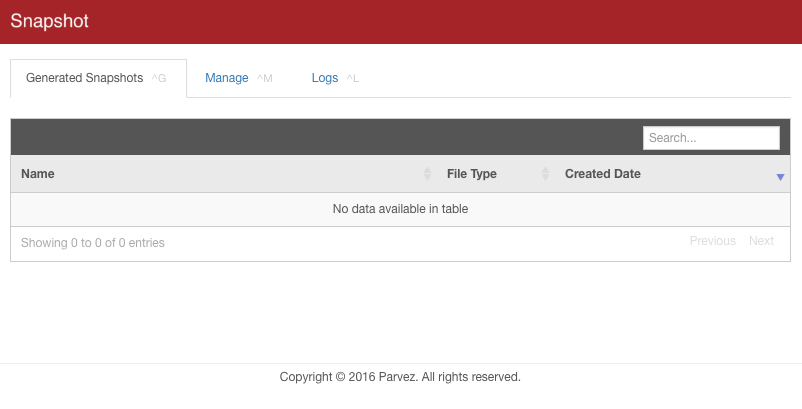Viewport: 802px width, 409px height.
Task: Click the File Type sort arrows icon
Action: (x=545, y=174)
